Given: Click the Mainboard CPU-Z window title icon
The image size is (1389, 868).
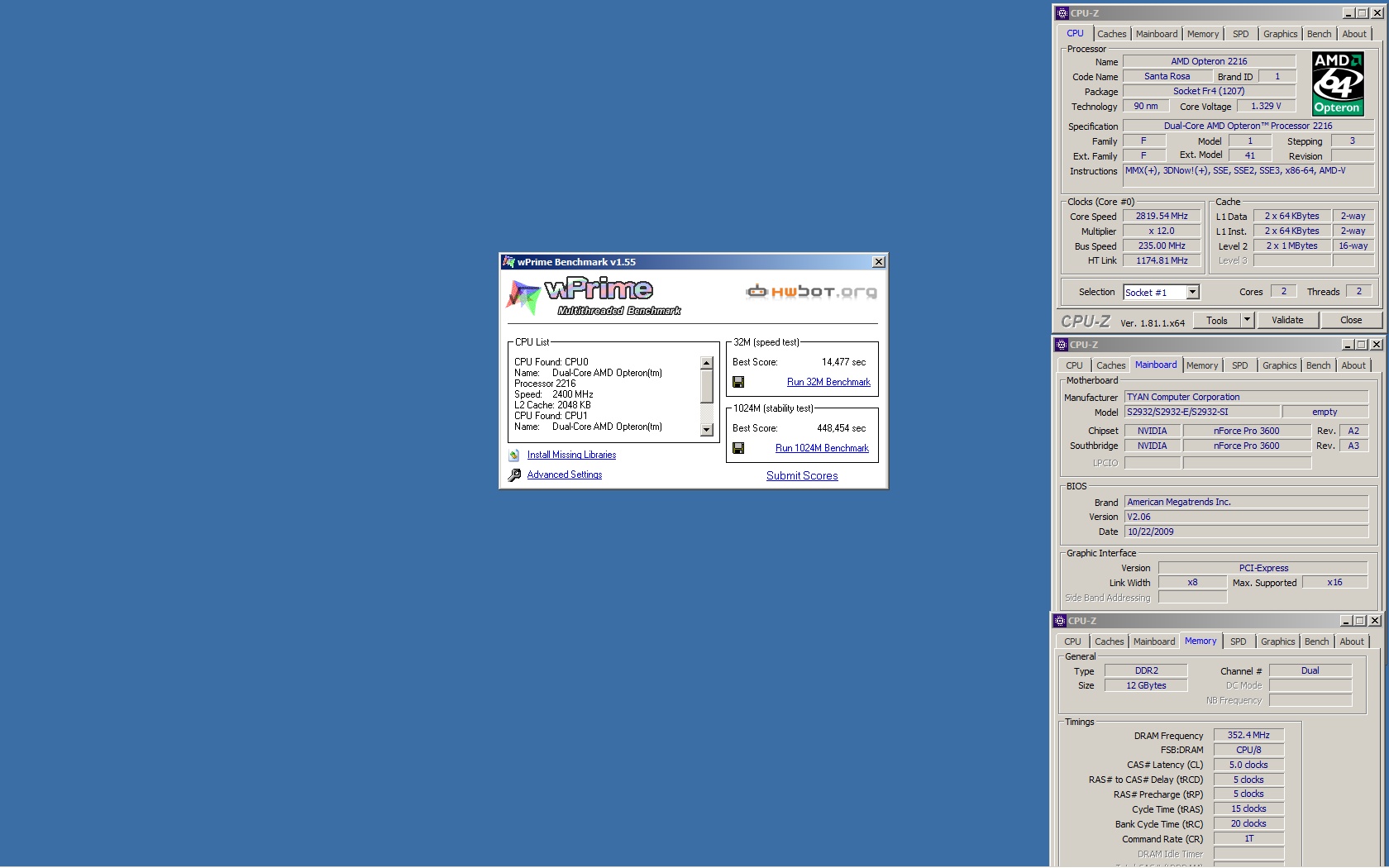Looking at the screenshot, I should pos(1062,345).
